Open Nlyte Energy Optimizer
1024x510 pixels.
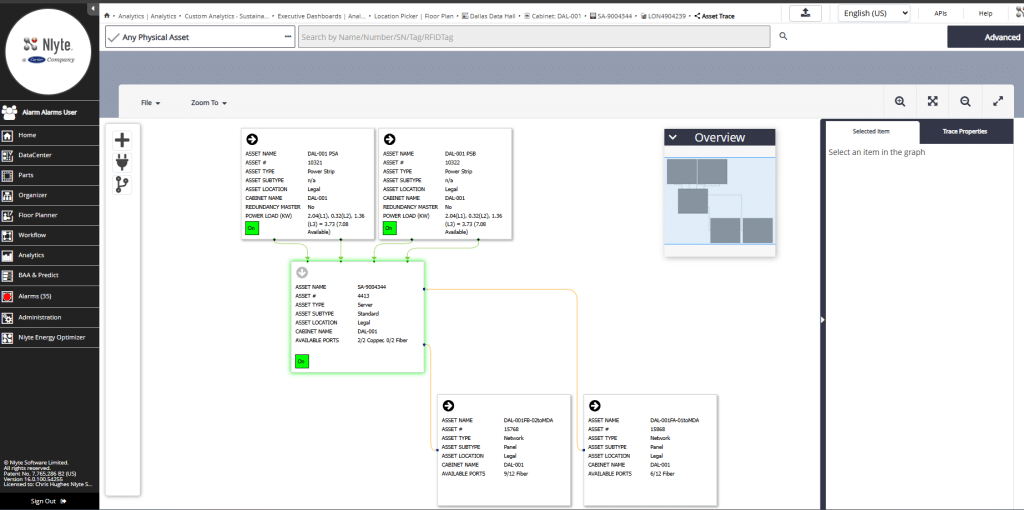click(x=50, y=338)
